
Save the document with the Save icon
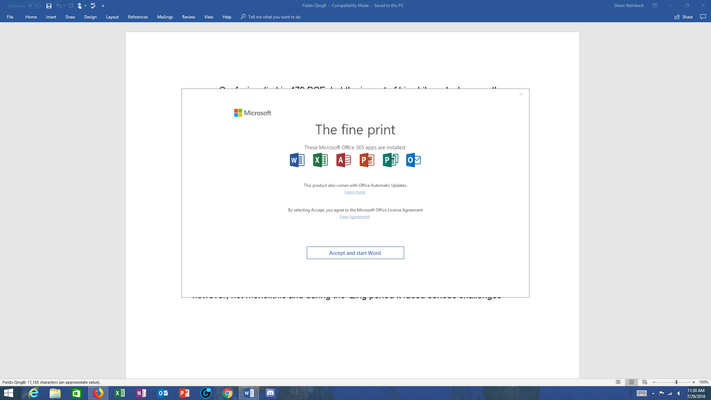[49, 6]
